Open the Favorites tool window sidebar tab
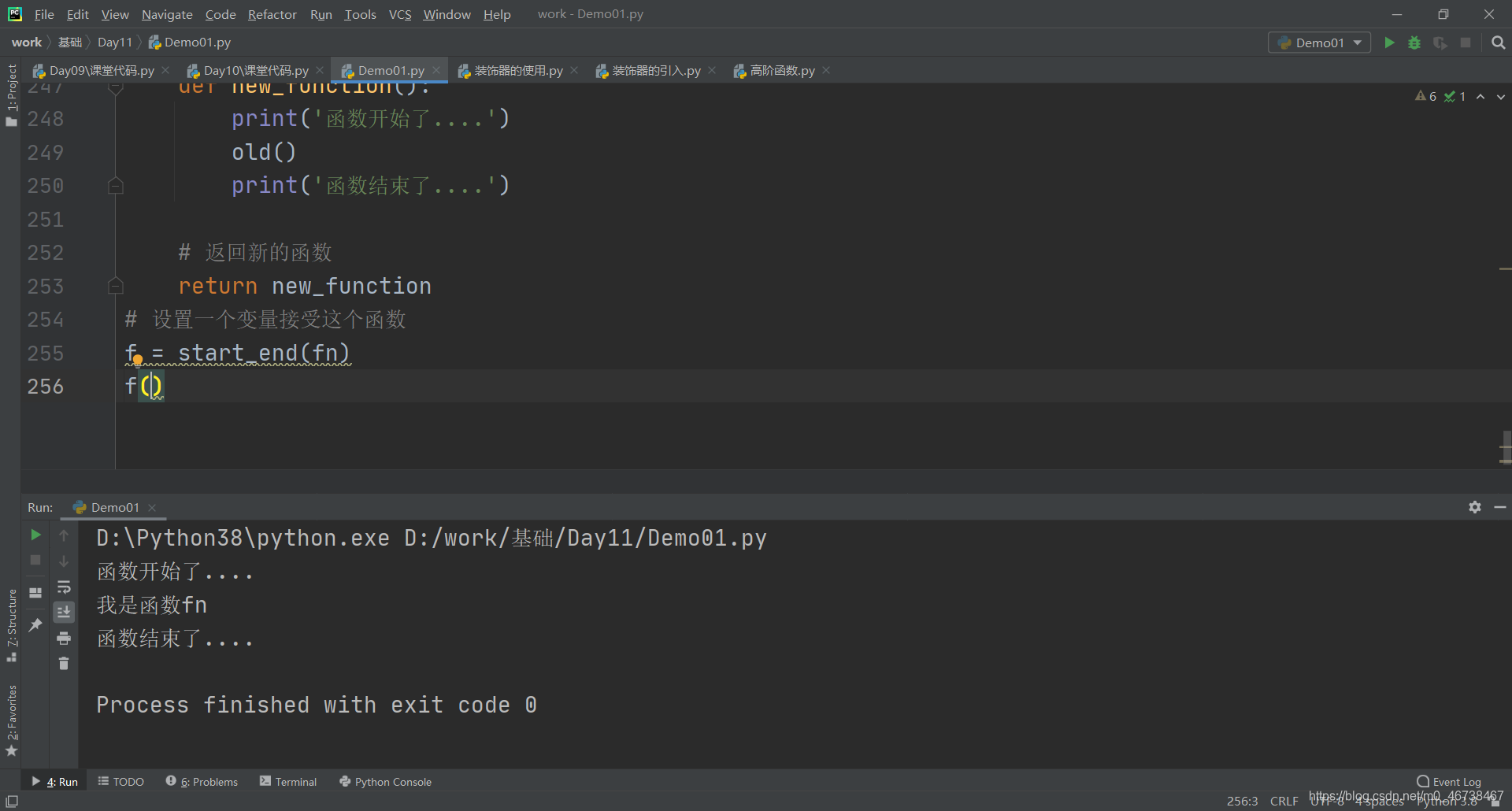Image resolution: width=1512 pixels, height=811 pixels. 11,720
